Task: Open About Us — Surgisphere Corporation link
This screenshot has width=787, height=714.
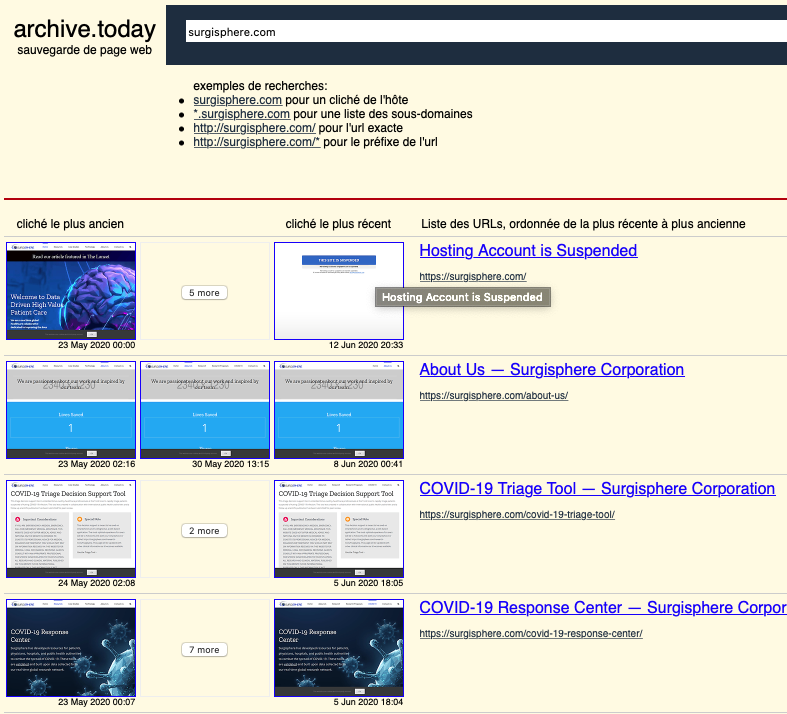Action: 552,369
